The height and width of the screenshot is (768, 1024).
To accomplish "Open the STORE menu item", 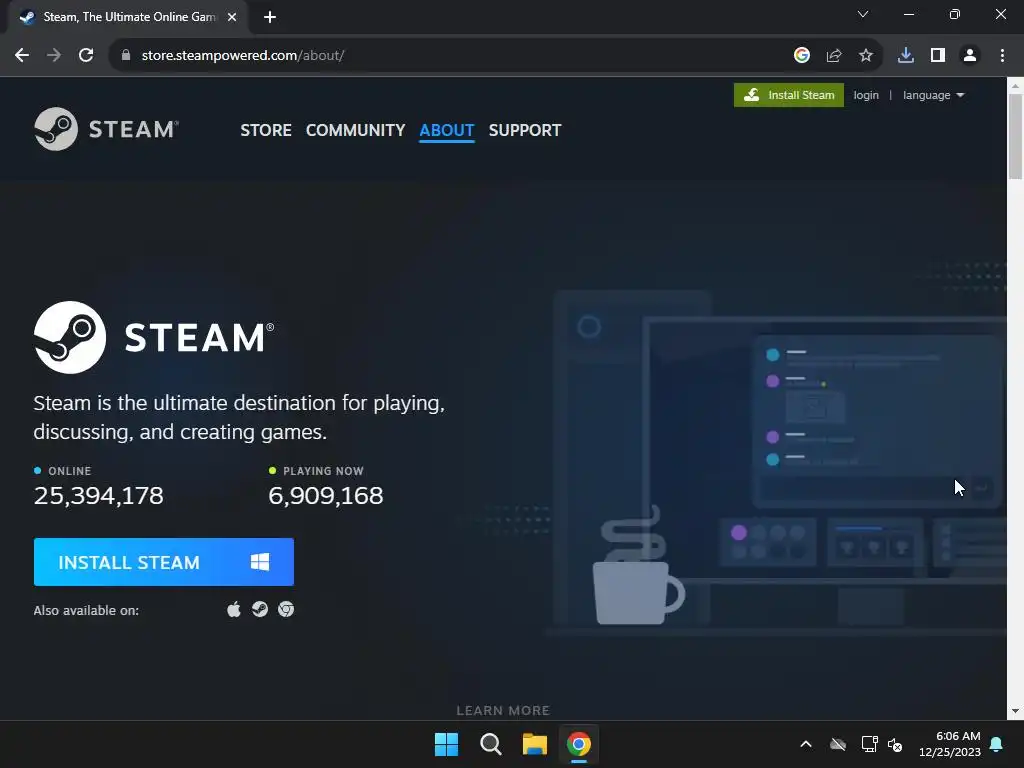I will [266, 130].
